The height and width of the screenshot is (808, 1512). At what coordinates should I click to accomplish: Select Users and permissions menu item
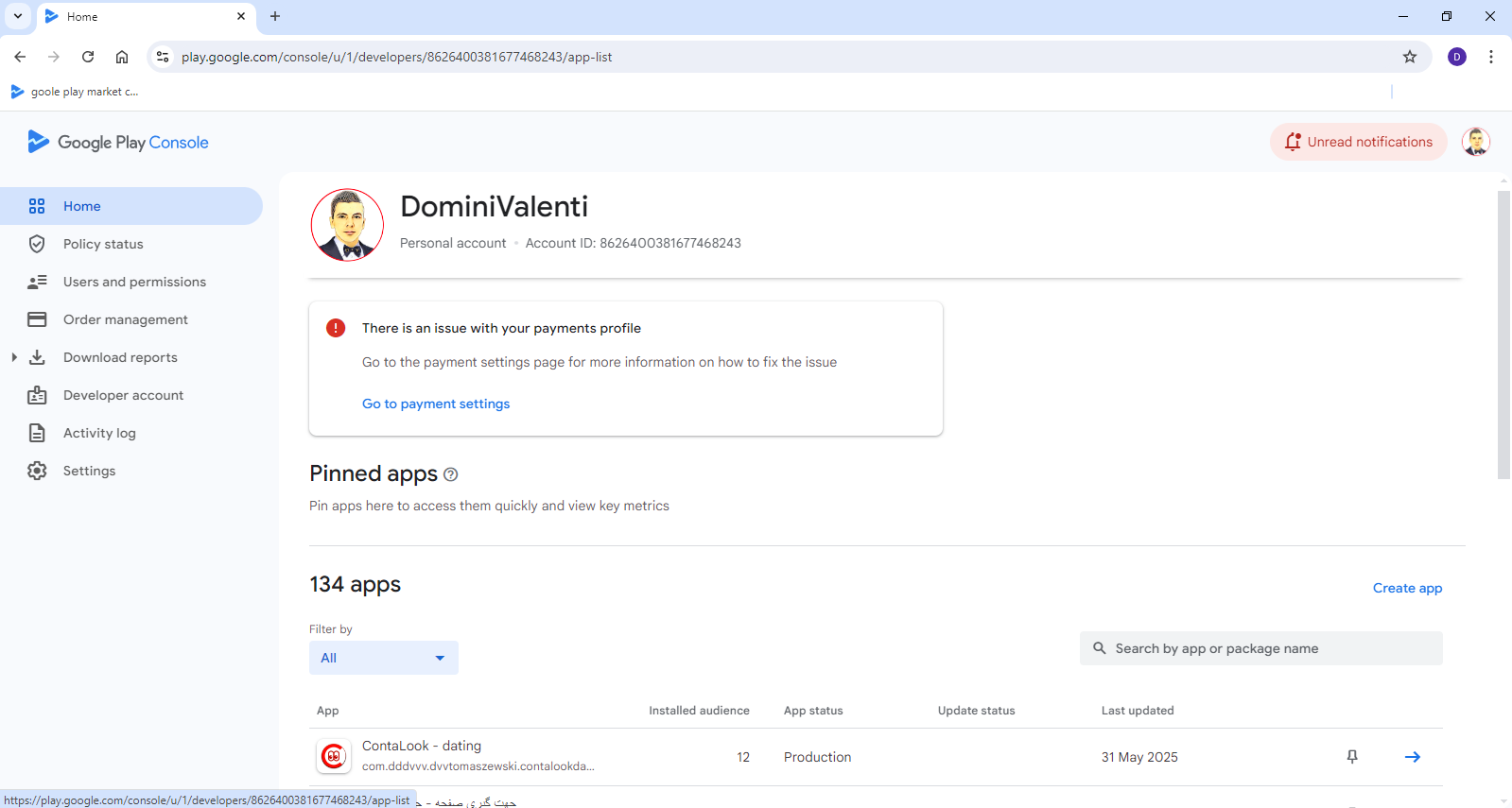[134, 282]
